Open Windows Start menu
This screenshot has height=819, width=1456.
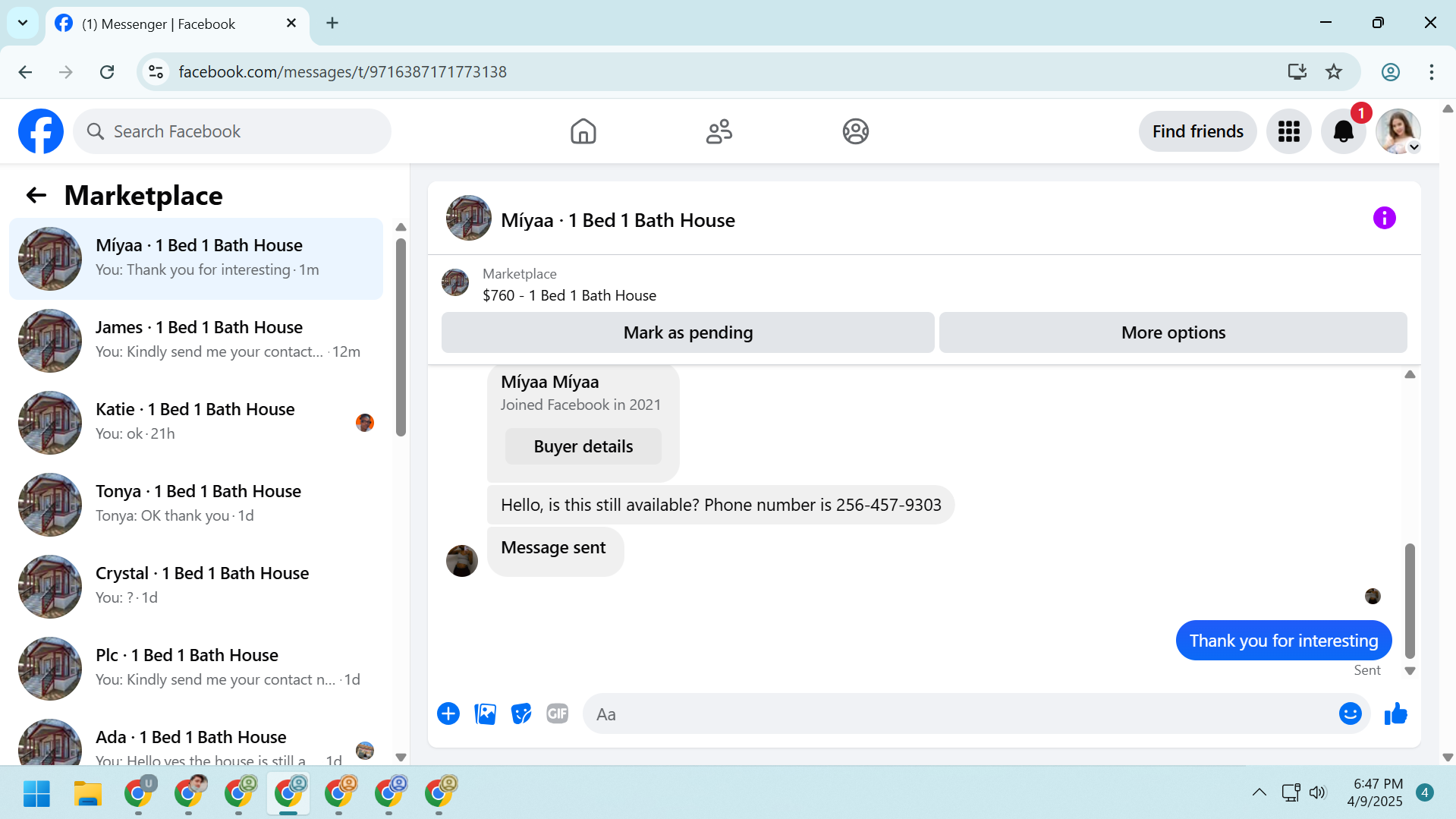click(36, 793)
